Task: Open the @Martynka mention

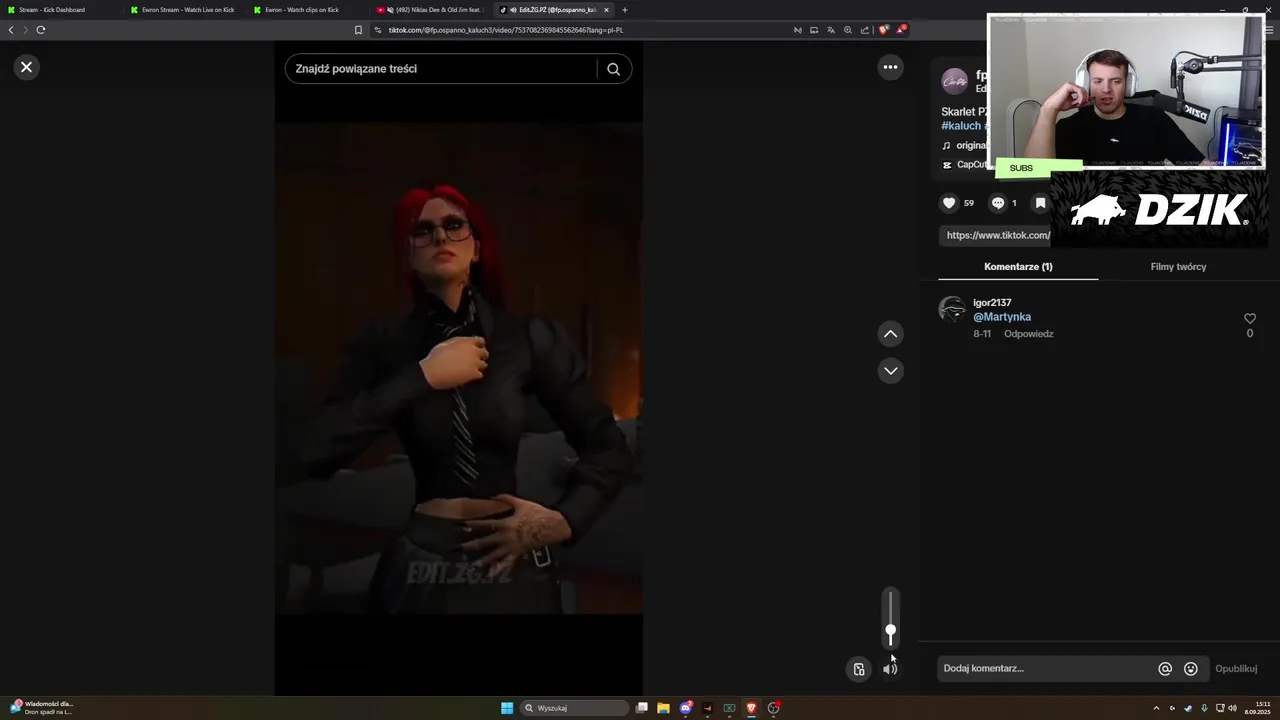Action: pyautogui.click(x=1002, y=317)
